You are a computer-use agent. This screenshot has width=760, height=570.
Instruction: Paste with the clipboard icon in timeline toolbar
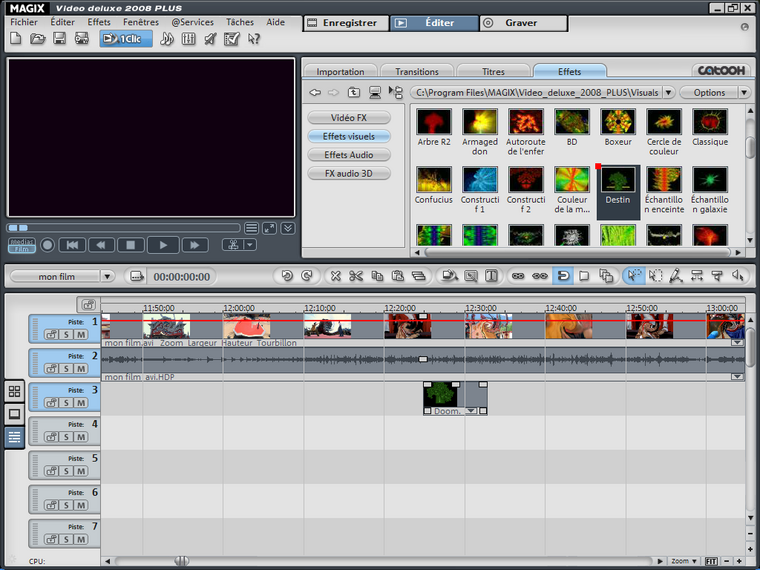[x=397, y=276]
